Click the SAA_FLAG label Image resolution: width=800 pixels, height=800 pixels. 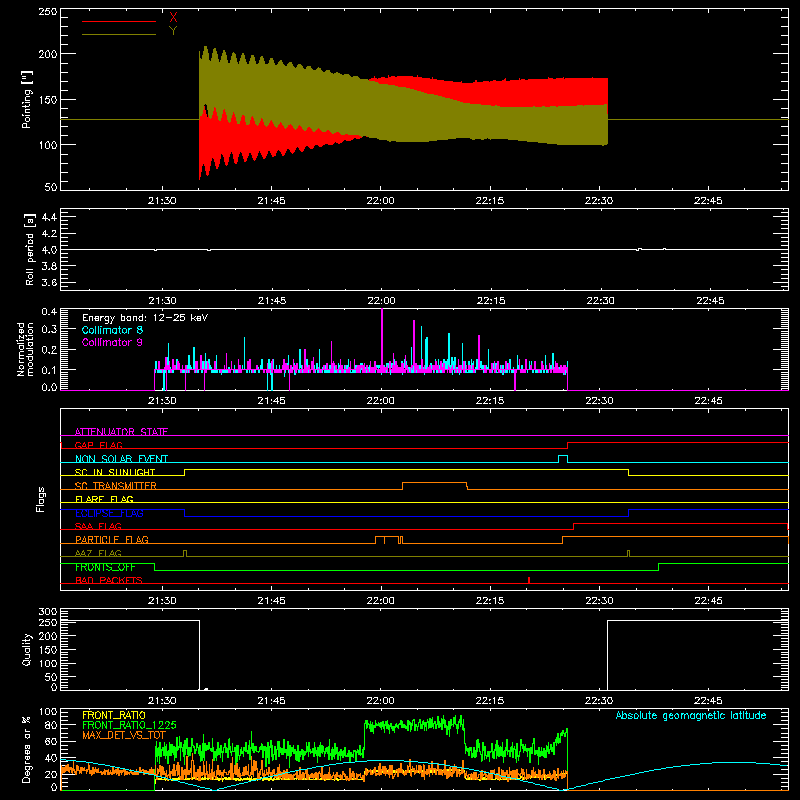point(98,526)
